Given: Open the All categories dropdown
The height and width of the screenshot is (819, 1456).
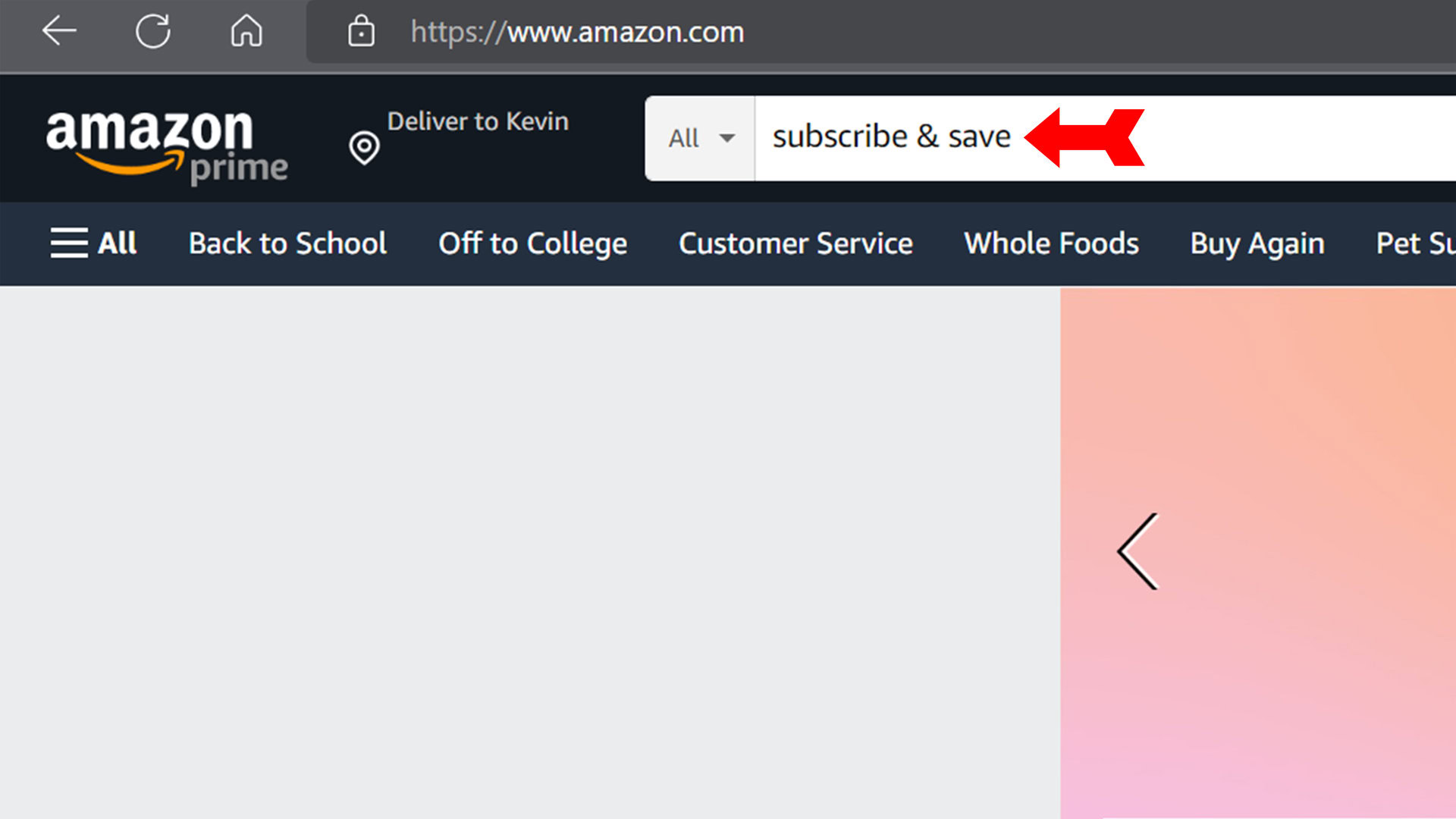Looking at the screenshot, I should tap(700, 137).
